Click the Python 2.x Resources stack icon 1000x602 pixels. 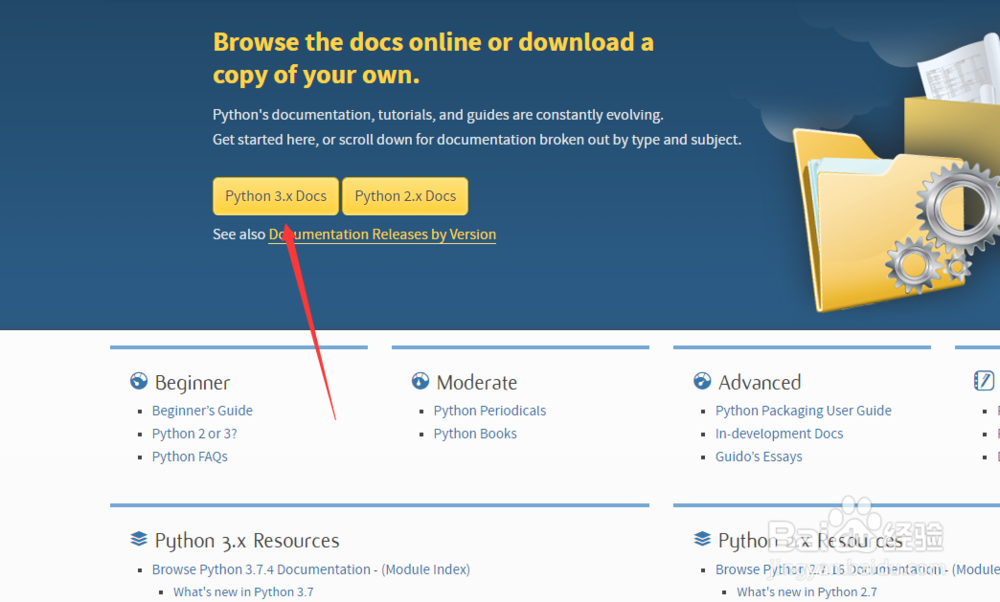702,539
